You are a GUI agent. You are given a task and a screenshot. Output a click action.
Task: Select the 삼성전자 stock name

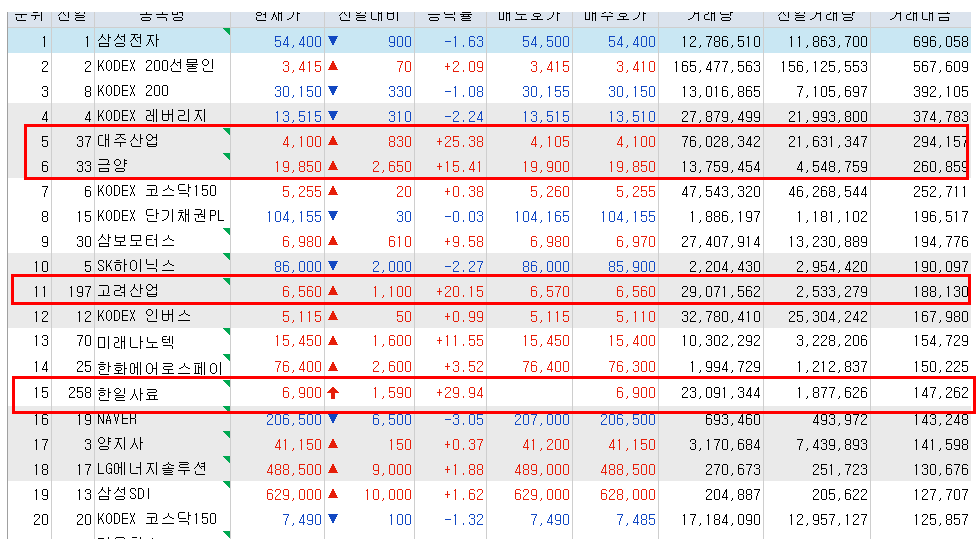pos(128,41)
